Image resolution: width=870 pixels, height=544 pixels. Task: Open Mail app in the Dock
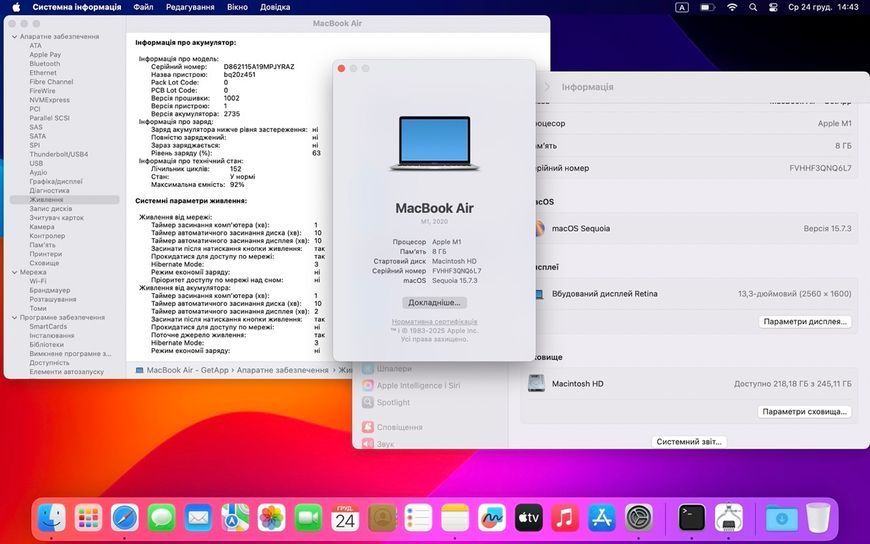coord(198,518)
